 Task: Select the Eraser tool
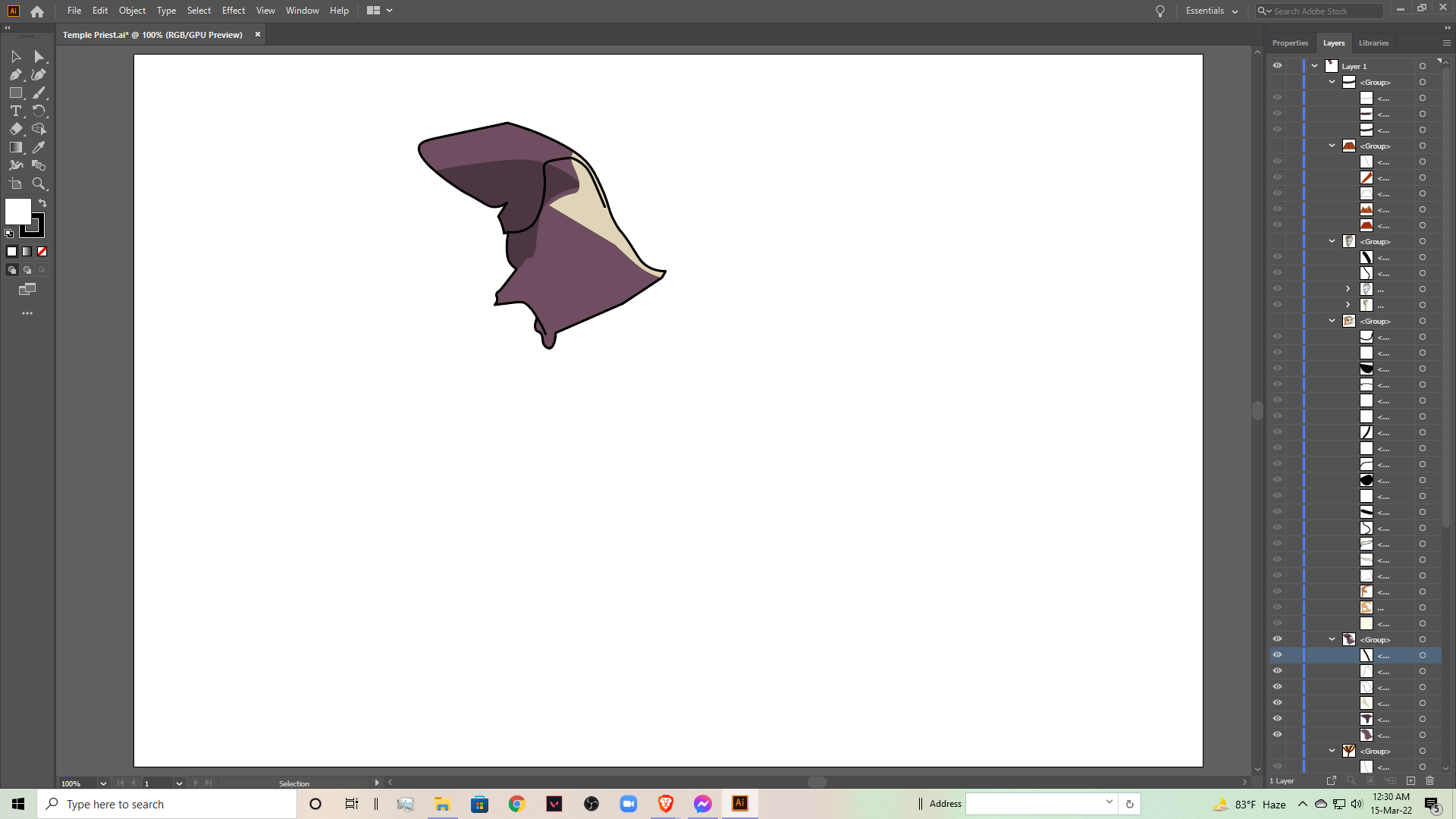click(x=15, y=130)
